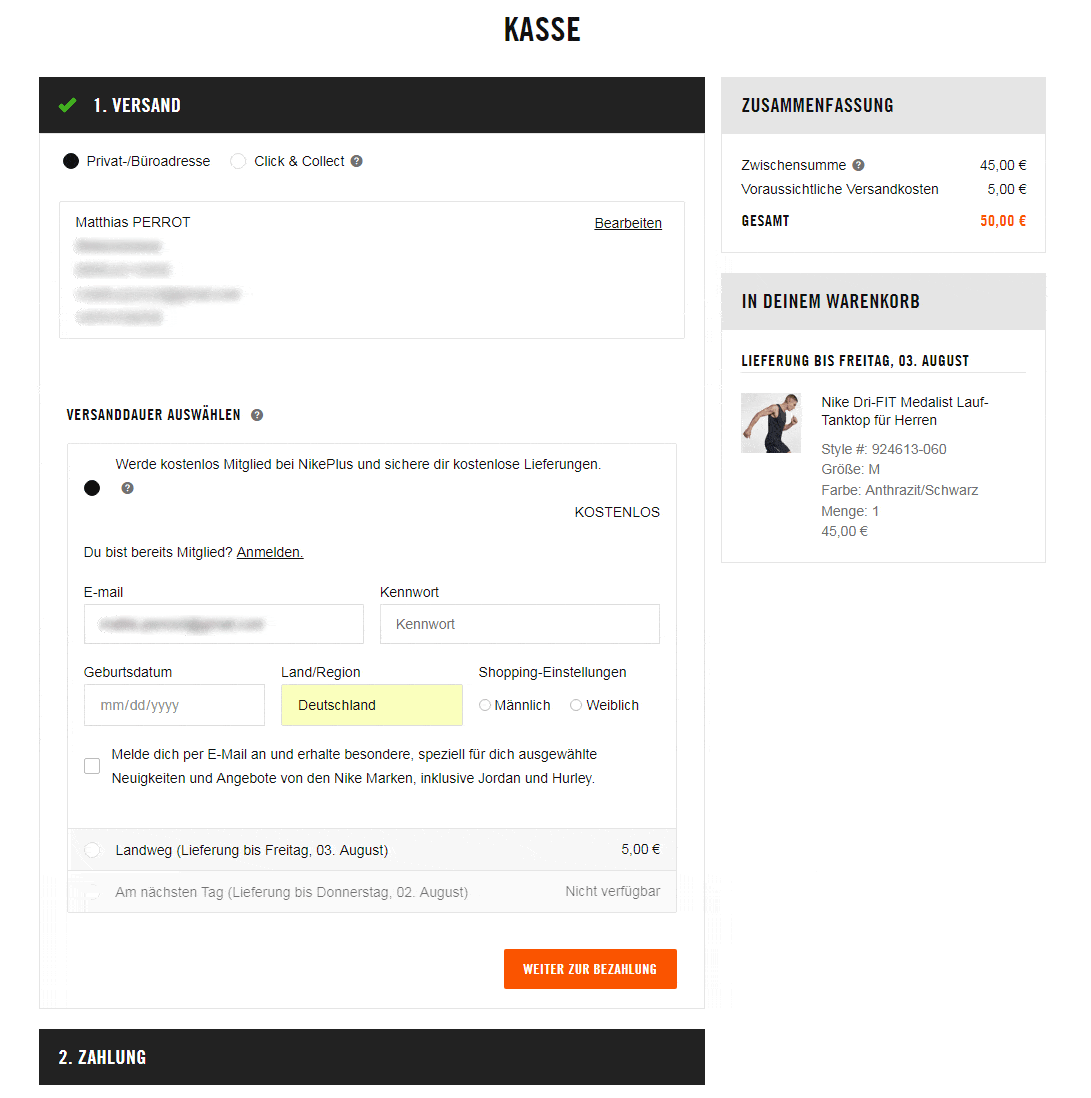1091x1098 pixels.
Task: Open the Nike Dri-FIT tank top thumbnail
Action: tap(771, 423)
